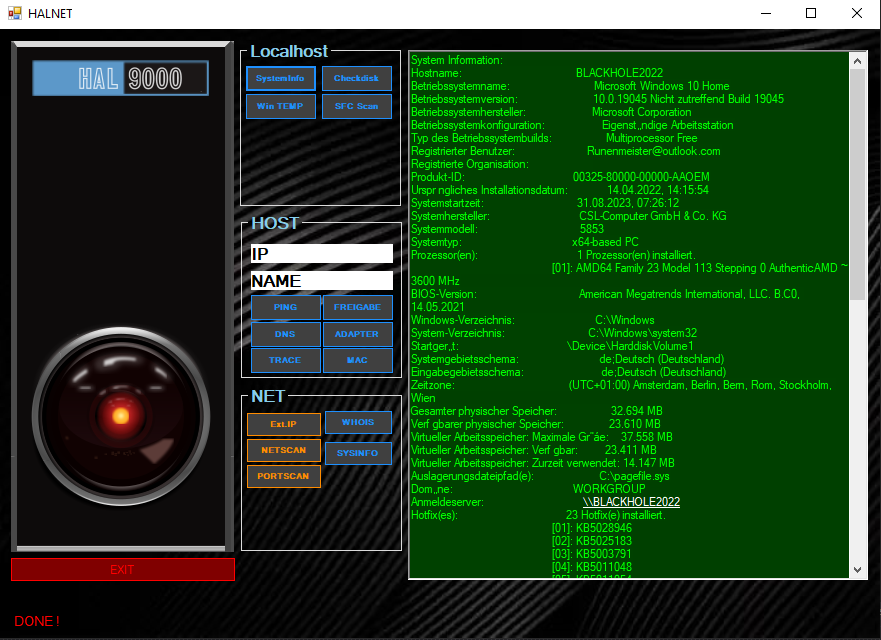Click the ADAPTER button
Viewport: 881px width, 640px height.
point(357,334)
